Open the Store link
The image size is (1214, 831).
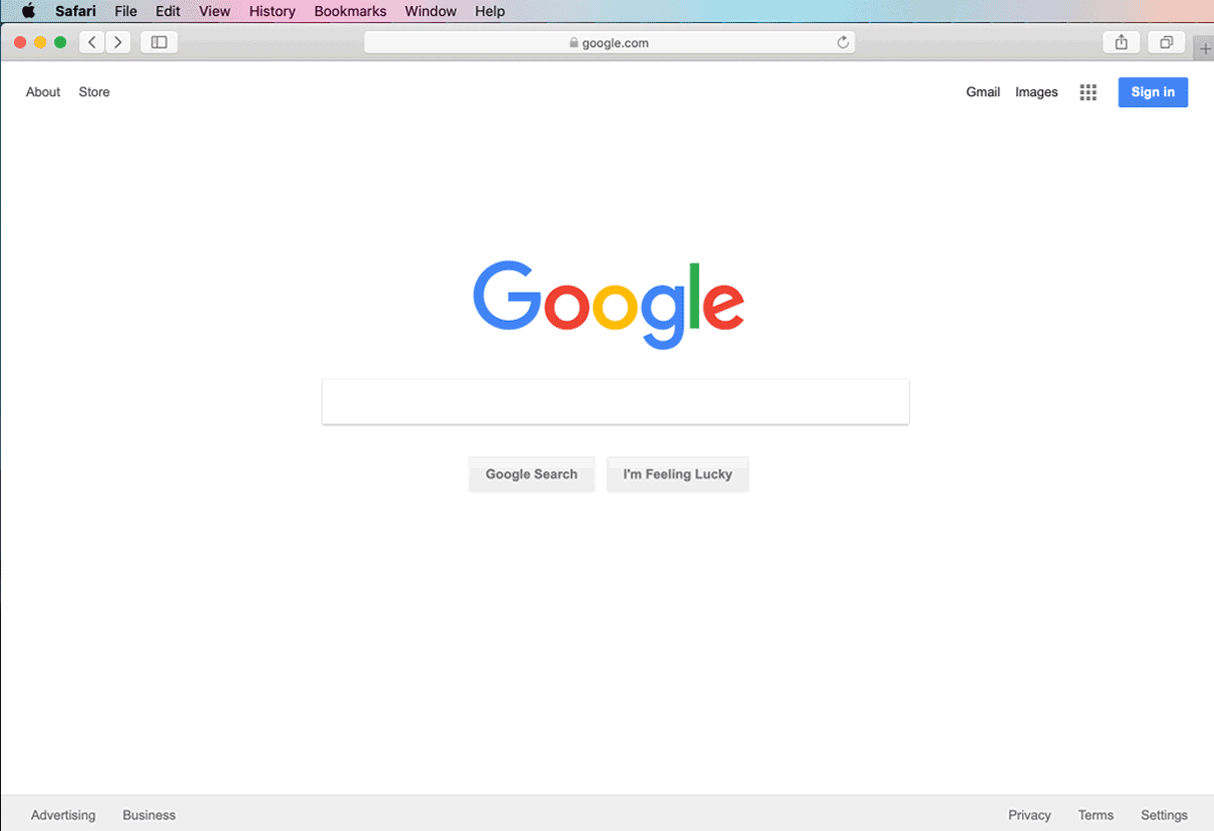94,92
